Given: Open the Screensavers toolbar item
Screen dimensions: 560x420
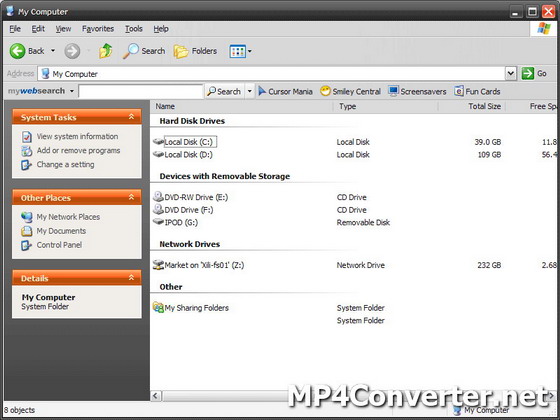Looking at the screenshot, I should click(x=417, y=91).
